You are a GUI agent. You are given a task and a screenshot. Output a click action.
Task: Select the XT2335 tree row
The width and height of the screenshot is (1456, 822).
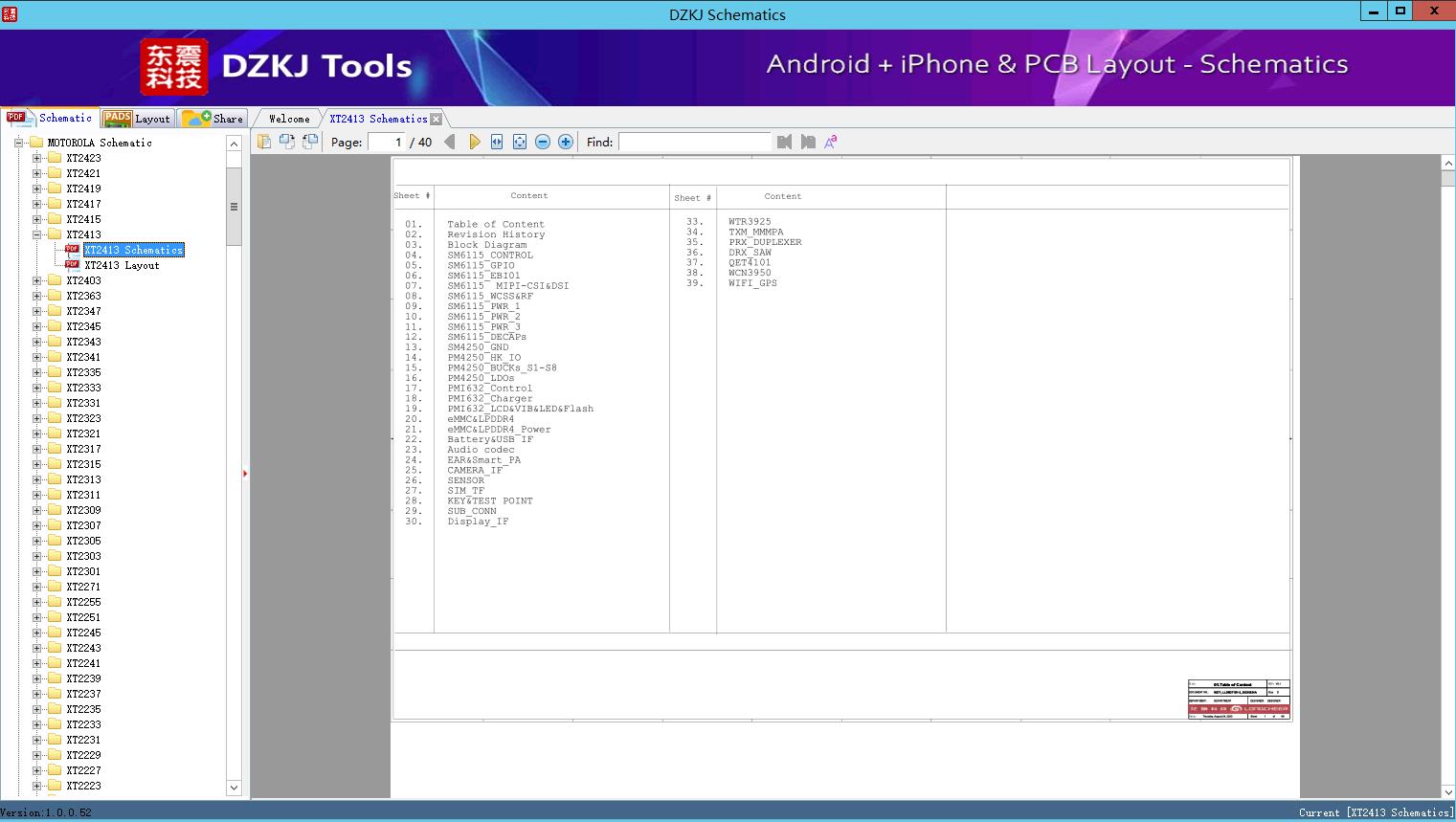click(83, 372)
